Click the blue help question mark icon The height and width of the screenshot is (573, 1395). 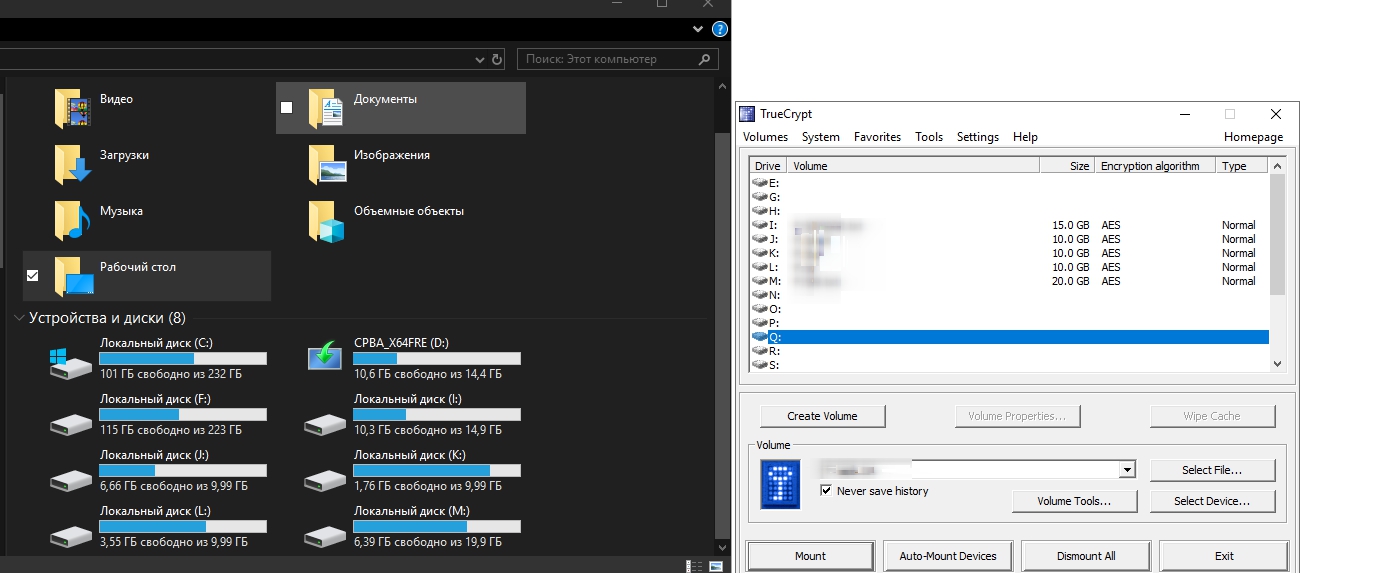719,30
